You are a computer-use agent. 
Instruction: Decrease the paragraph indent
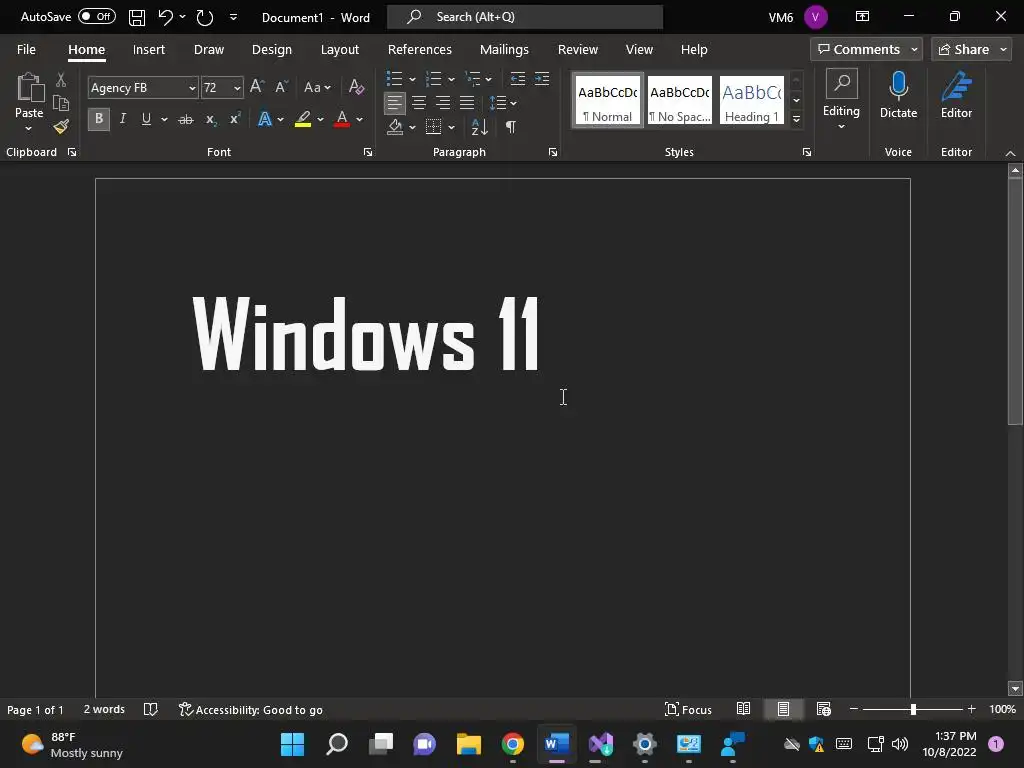517,79
